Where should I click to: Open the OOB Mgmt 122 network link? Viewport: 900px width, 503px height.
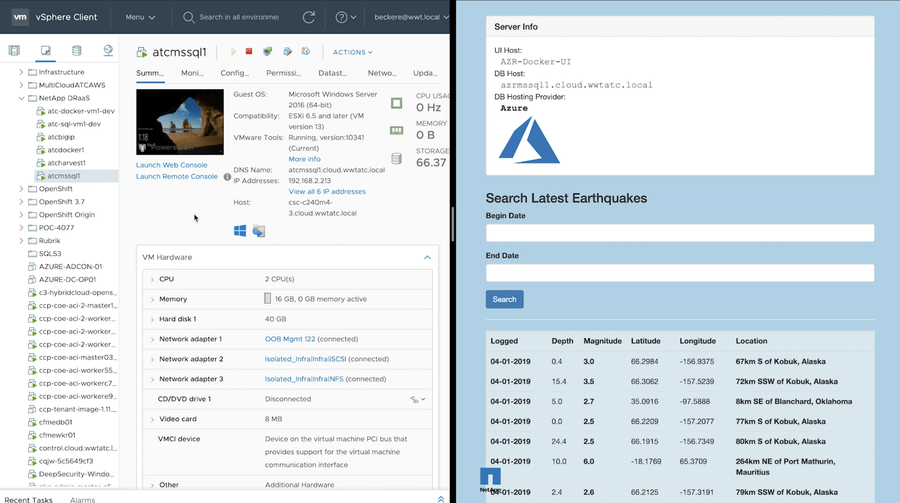click(290, 339)
